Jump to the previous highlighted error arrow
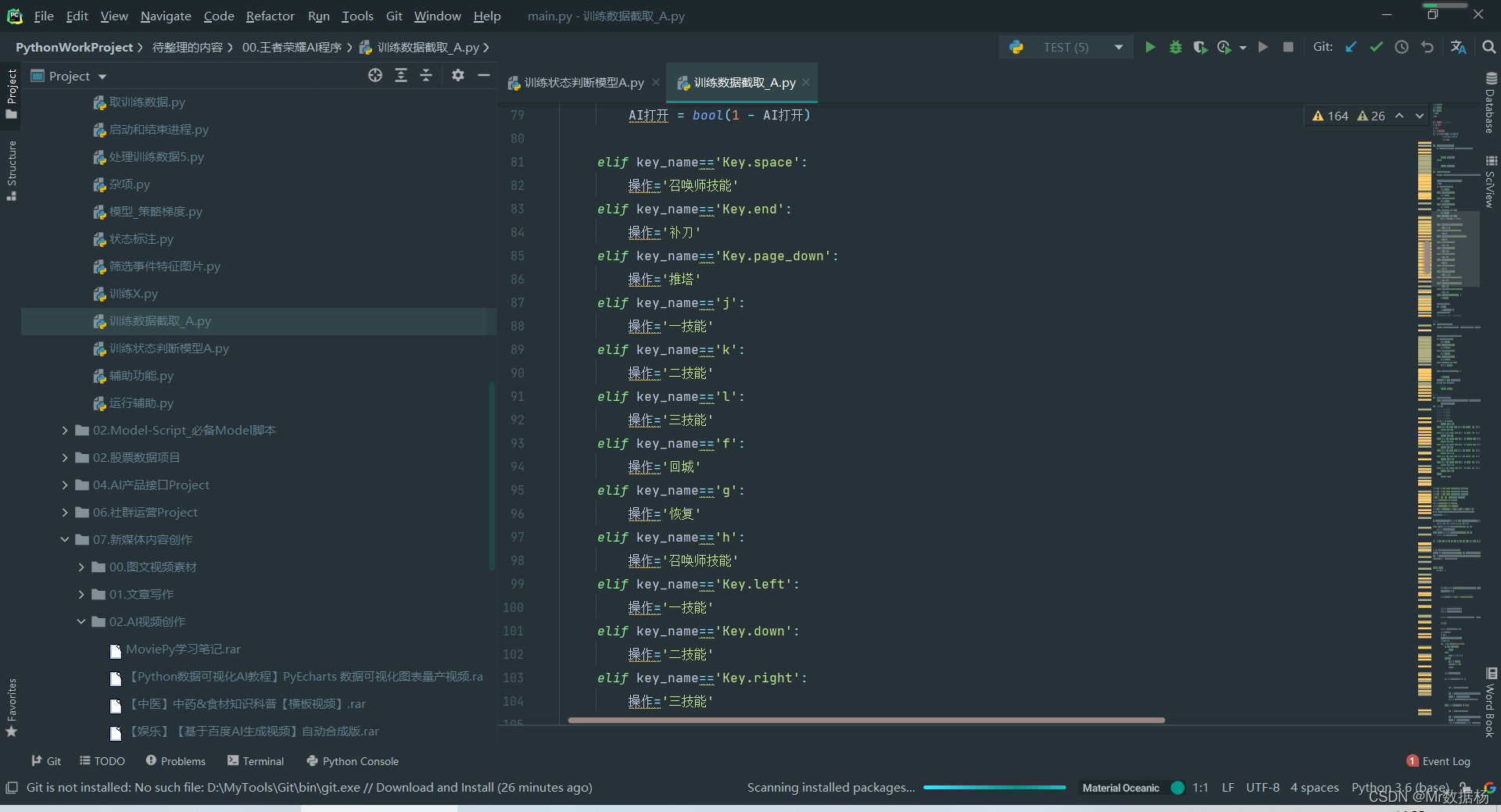The image size is (1501, 812). point(1399,116)
